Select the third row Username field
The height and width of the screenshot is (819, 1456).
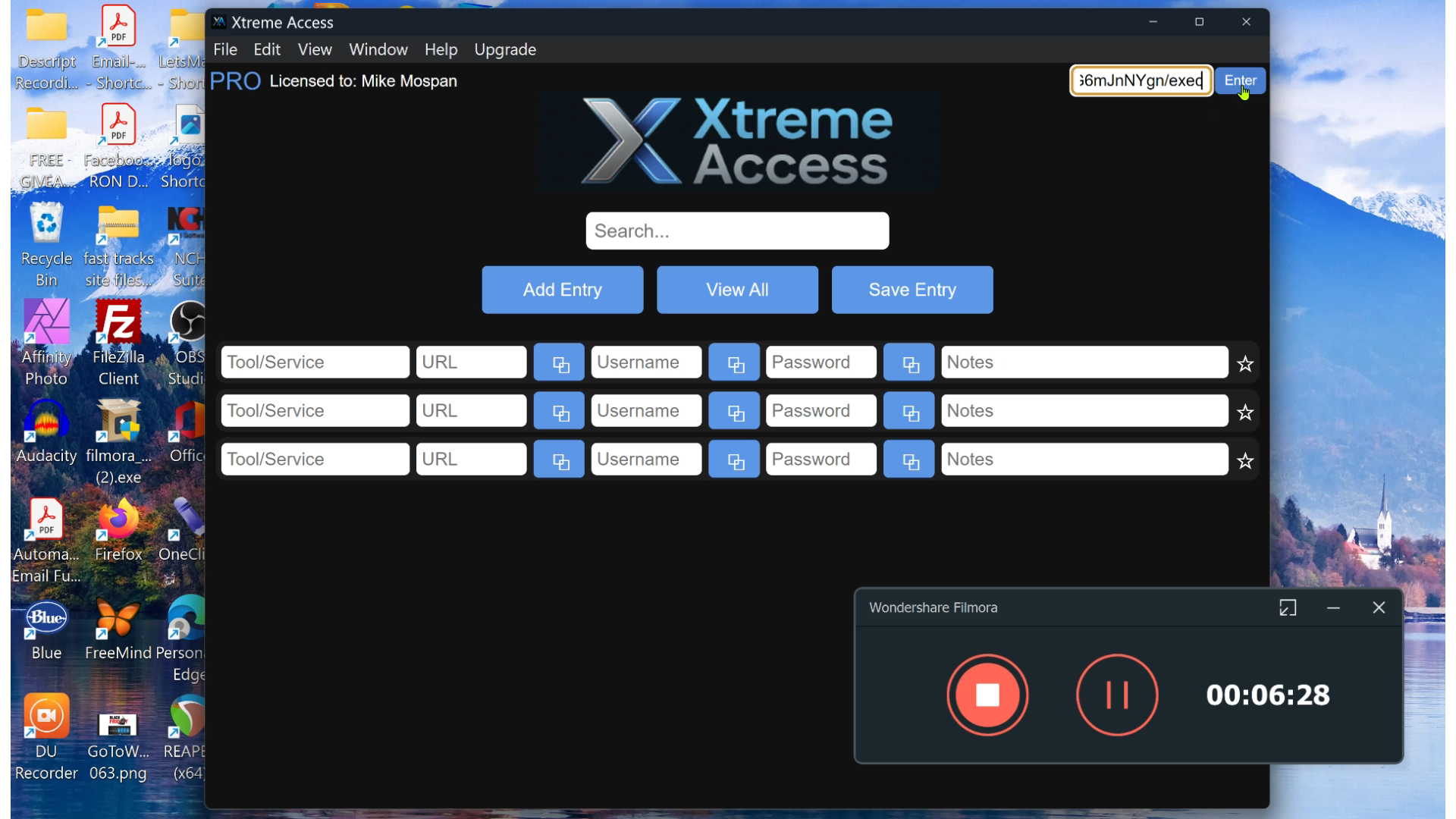coord(646,460)
